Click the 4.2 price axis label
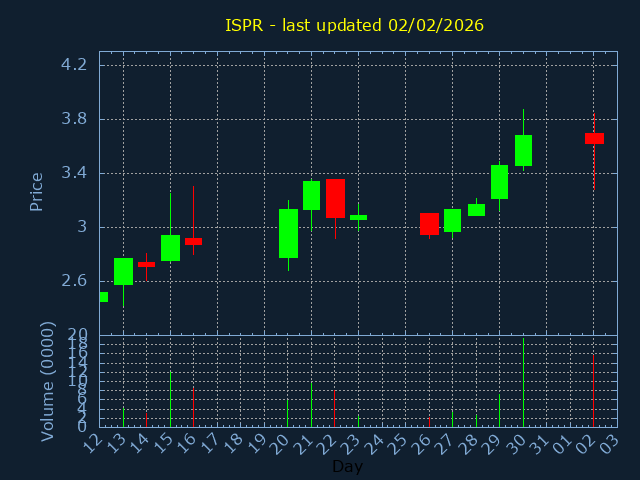640x480 pixels. click(x=74, y=65)
